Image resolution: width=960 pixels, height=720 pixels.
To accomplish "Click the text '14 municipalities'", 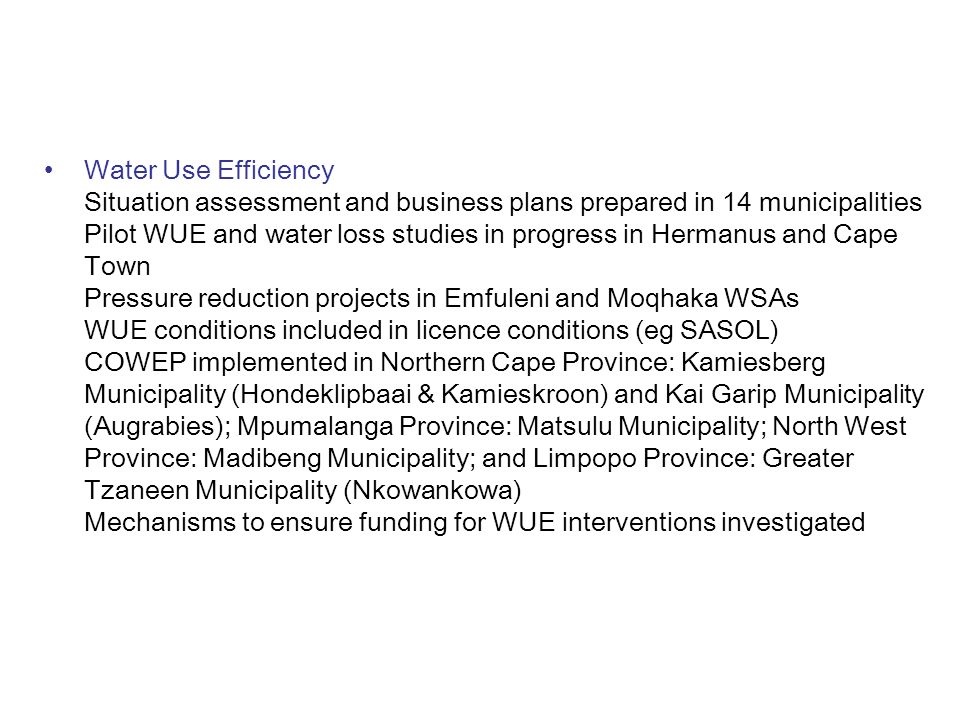I will [x=822, y=202].
